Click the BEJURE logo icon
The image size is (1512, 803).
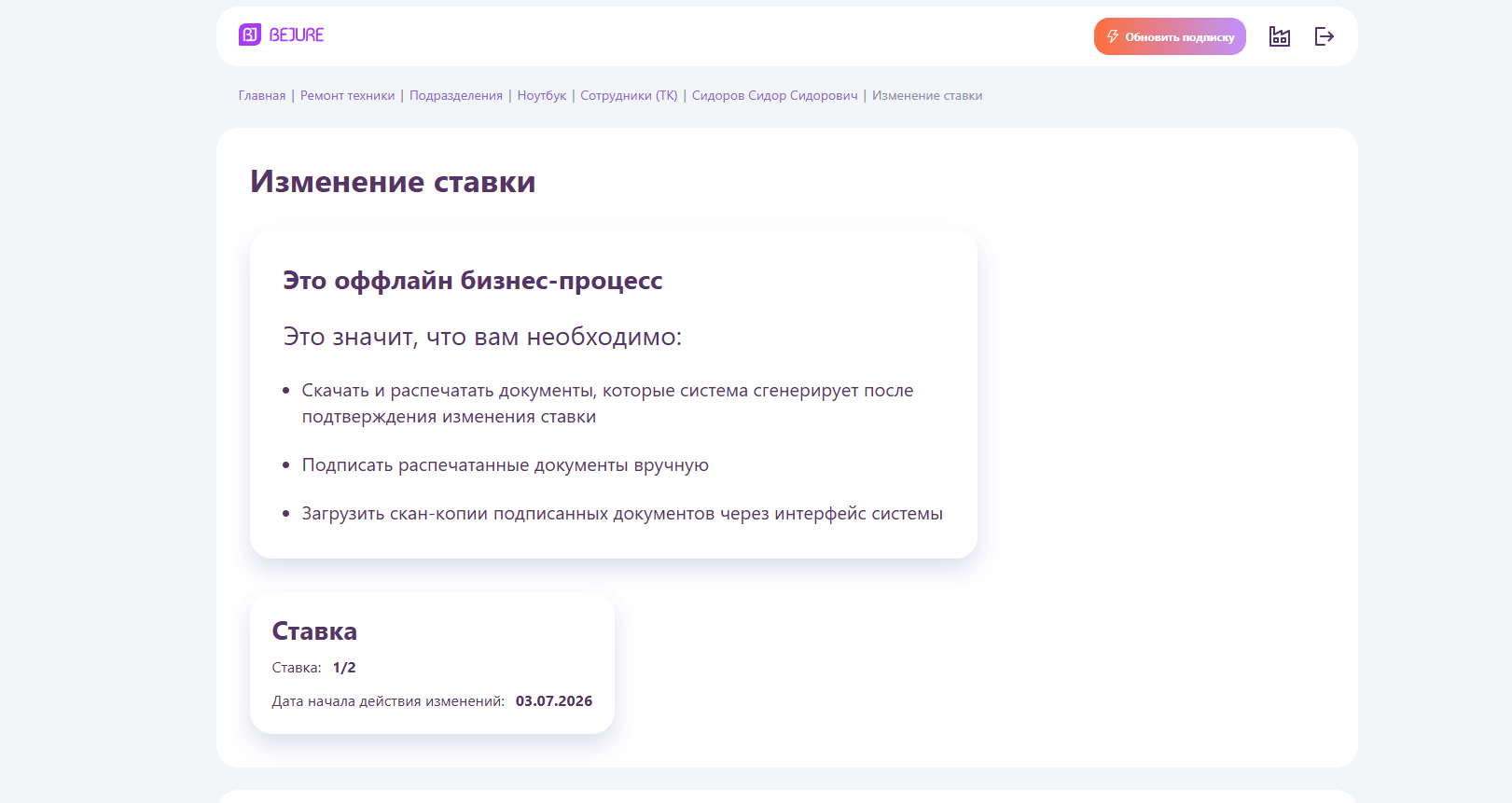250,35
